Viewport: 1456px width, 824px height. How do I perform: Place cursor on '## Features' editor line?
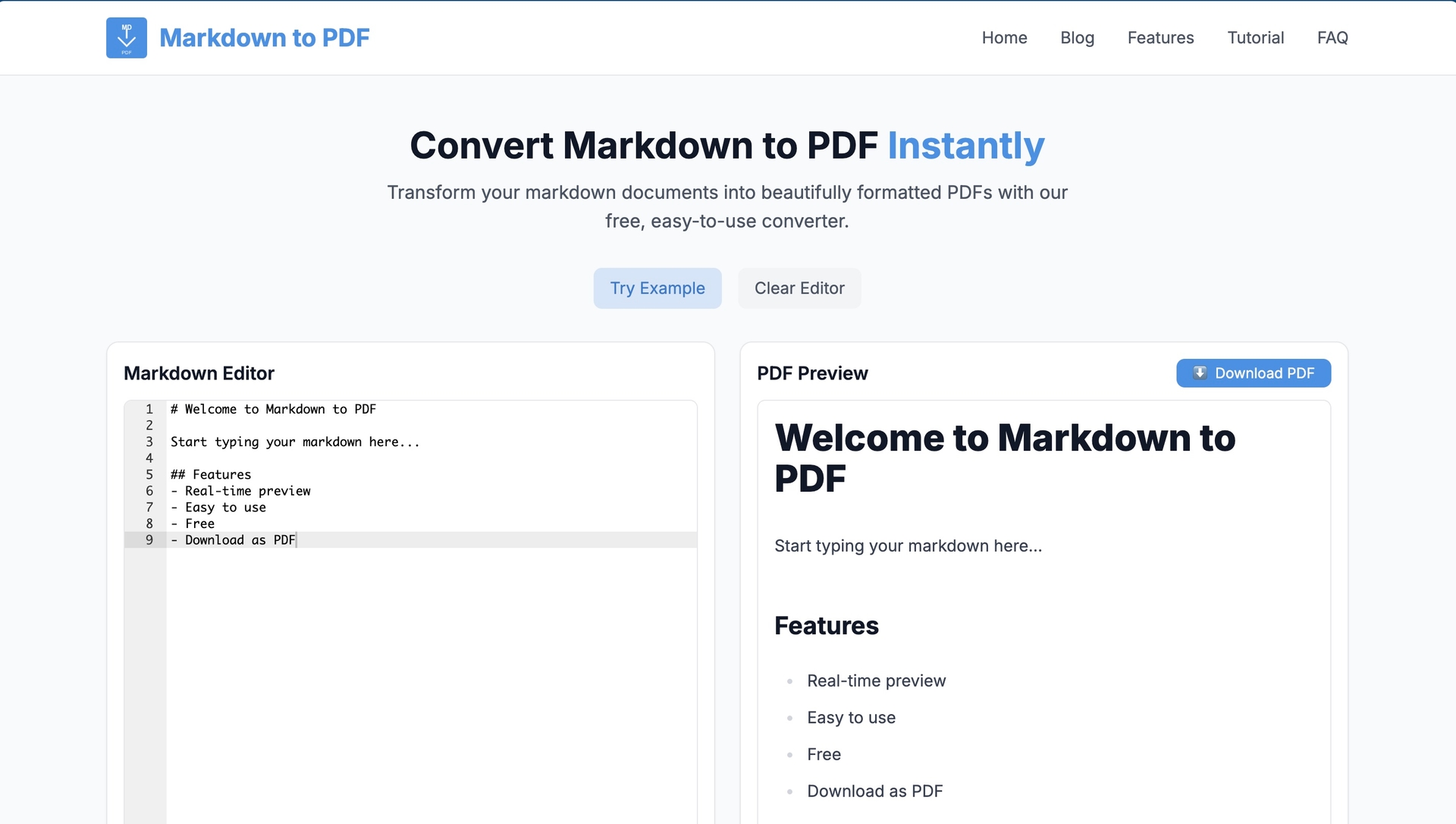211,474
